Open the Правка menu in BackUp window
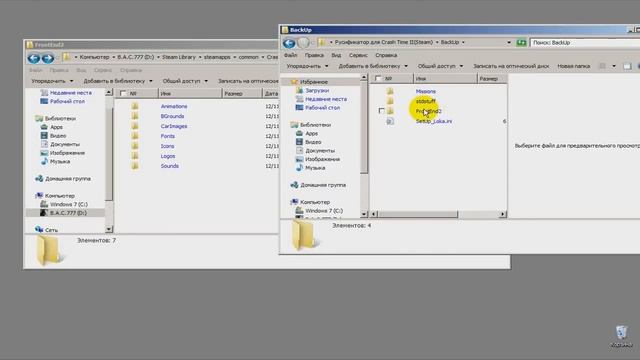 [x=314, y=55]
